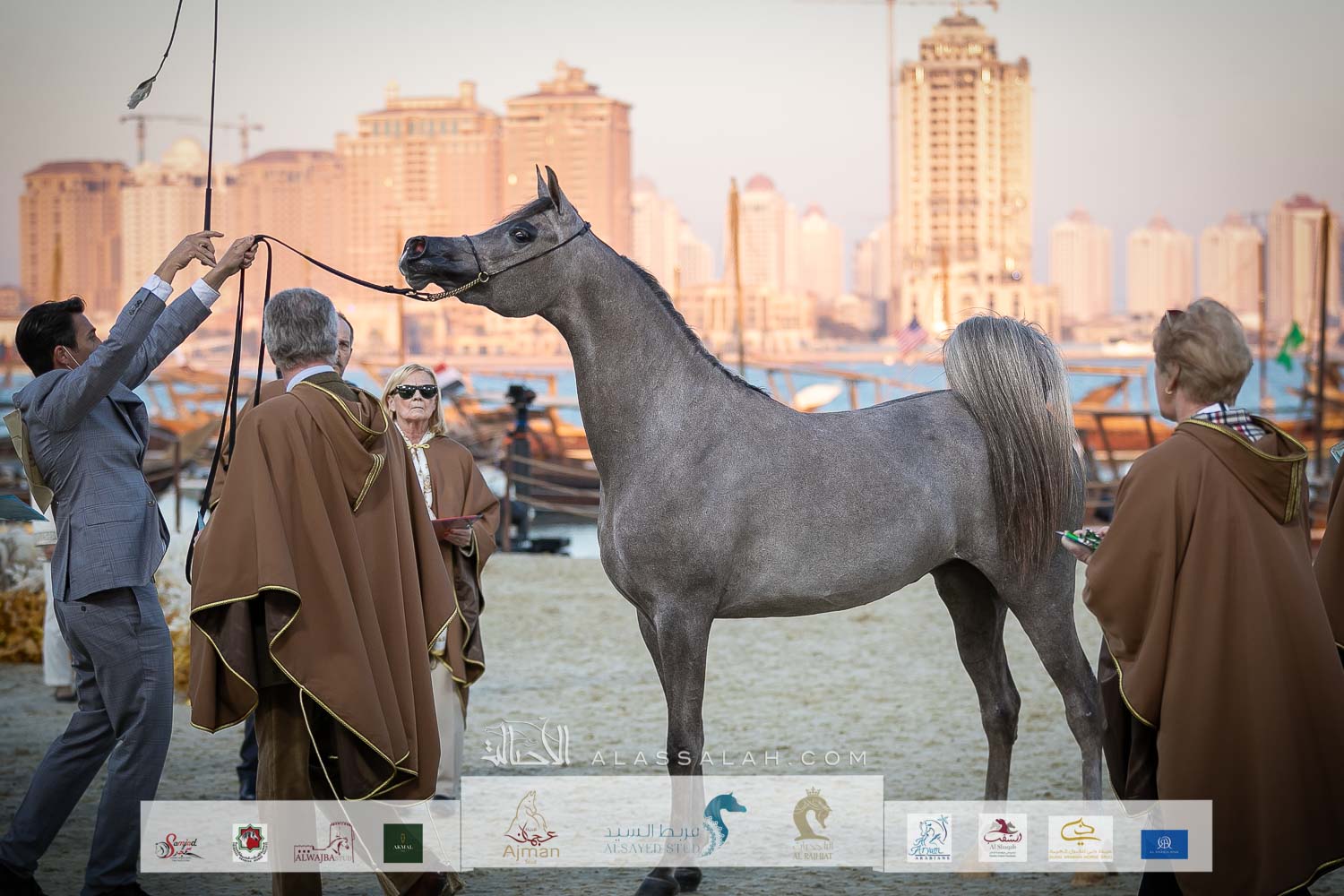This screenshot has height=896, width=1344.
Task: Open the Alwajba Stud logo
Action: pyautogui.click(x=323, y=843)
